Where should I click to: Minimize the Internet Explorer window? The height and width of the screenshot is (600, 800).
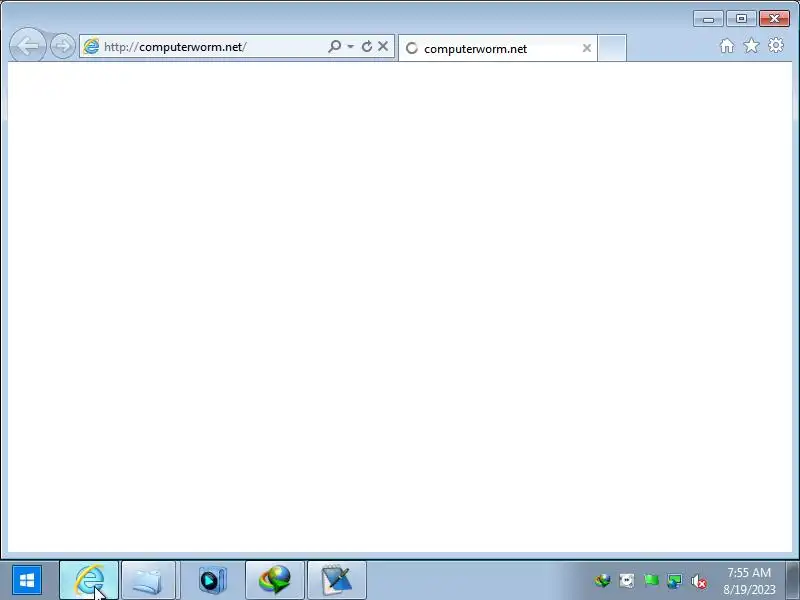point(708,19)
